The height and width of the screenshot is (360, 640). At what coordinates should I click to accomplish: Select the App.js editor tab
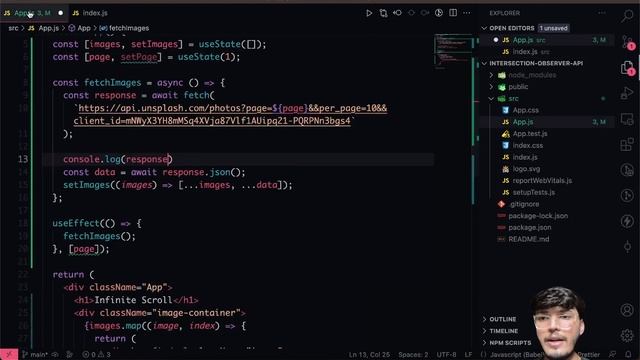pos(33,13)
